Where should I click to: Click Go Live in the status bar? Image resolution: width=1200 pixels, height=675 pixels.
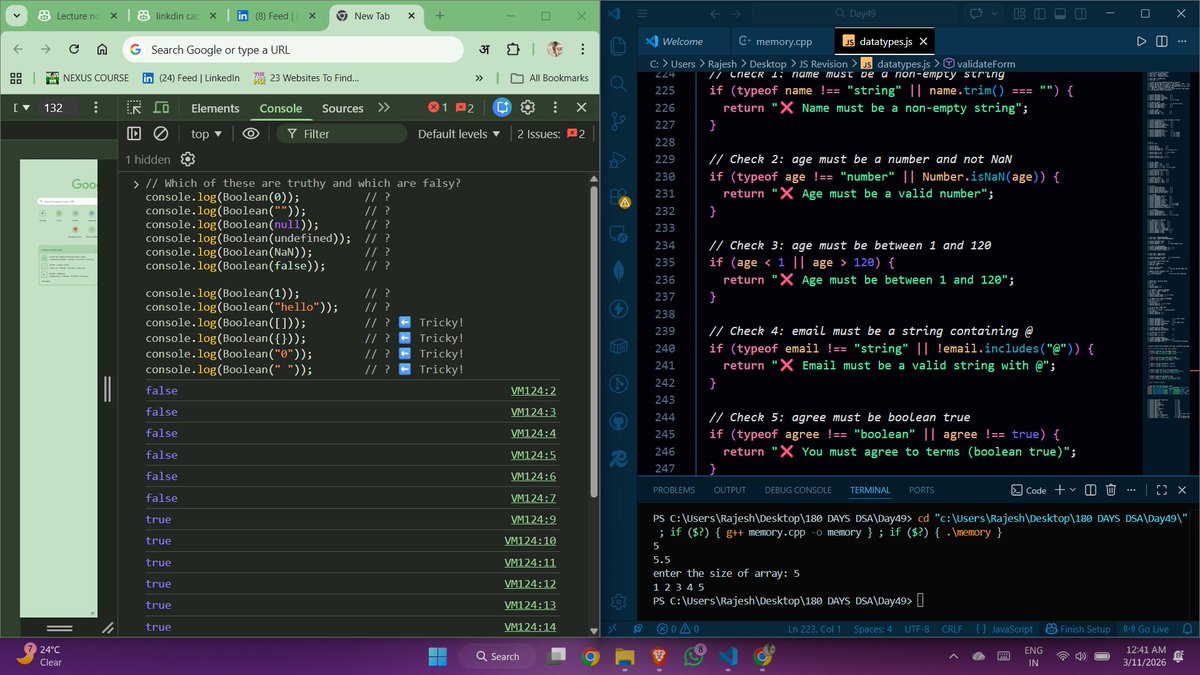pyautogui.click(x=1146, y=629)
